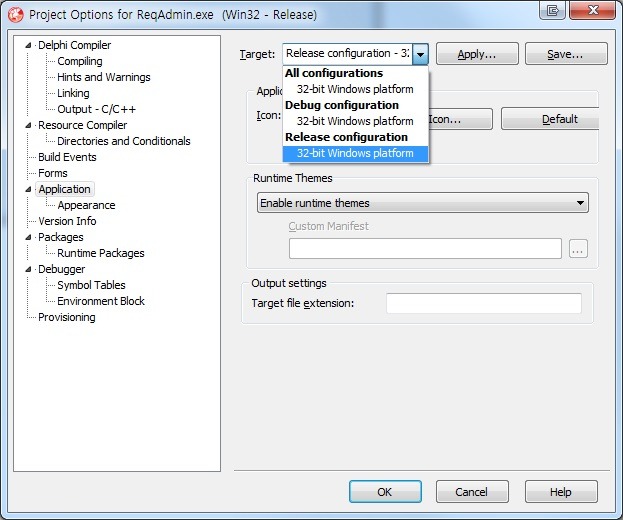Select Version Info in options tree
Screen dimensions: 623x520
tap(67, 221)
